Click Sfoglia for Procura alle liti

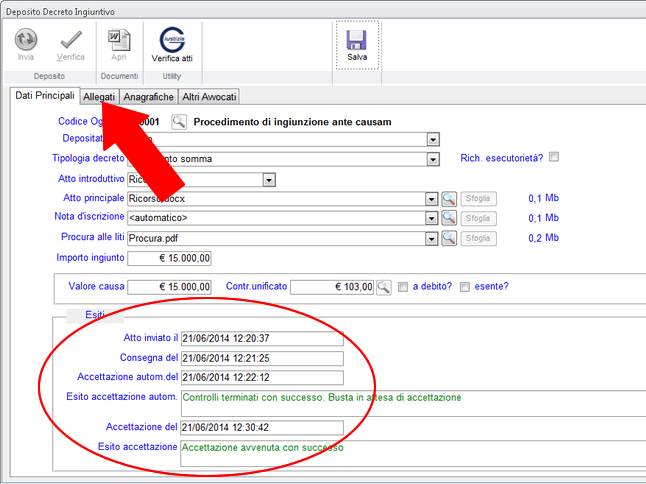pyautogui.click(x=478, y=238)
